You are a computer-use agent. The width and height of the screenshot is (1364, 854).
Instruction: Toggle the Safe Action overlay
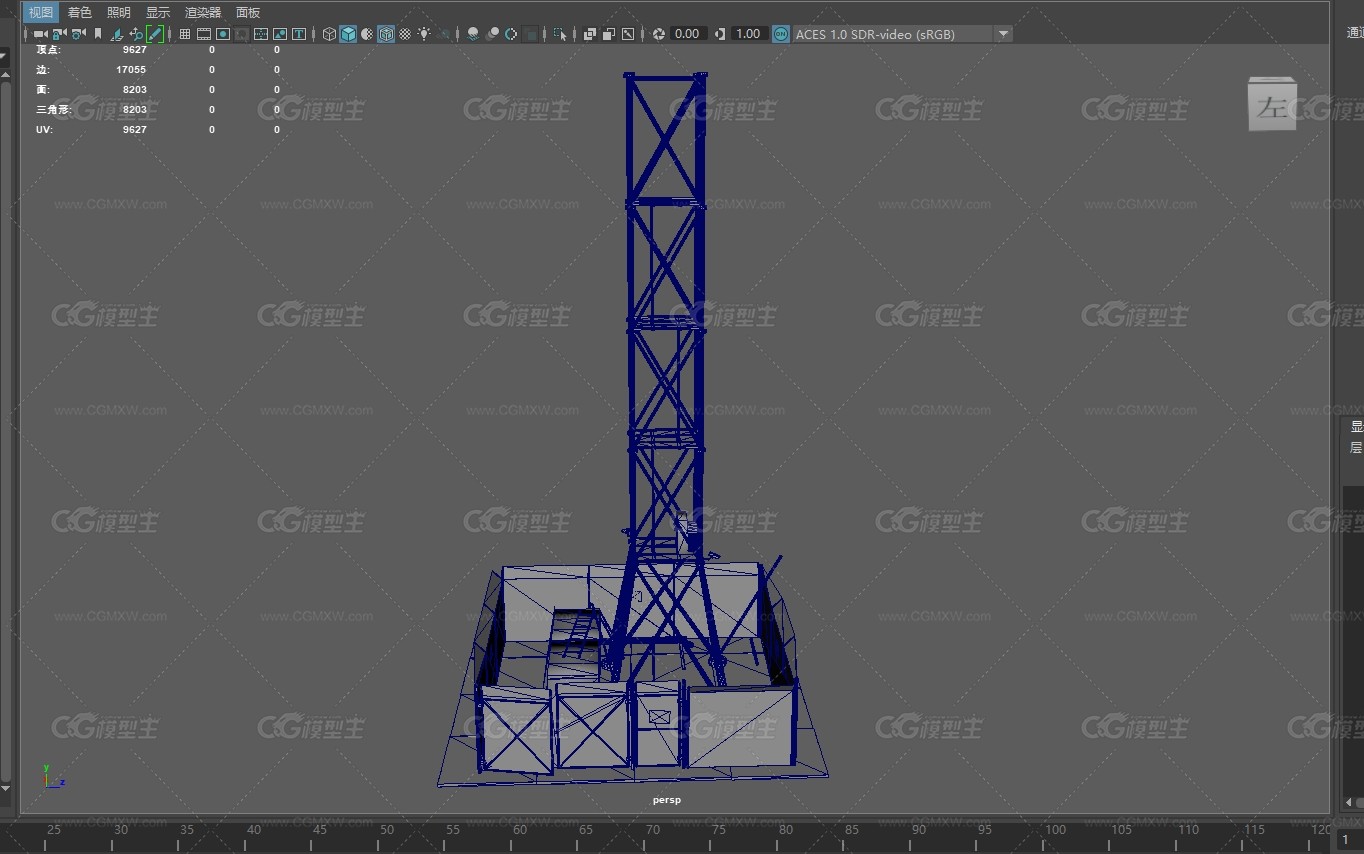click(x=280, y=34)
